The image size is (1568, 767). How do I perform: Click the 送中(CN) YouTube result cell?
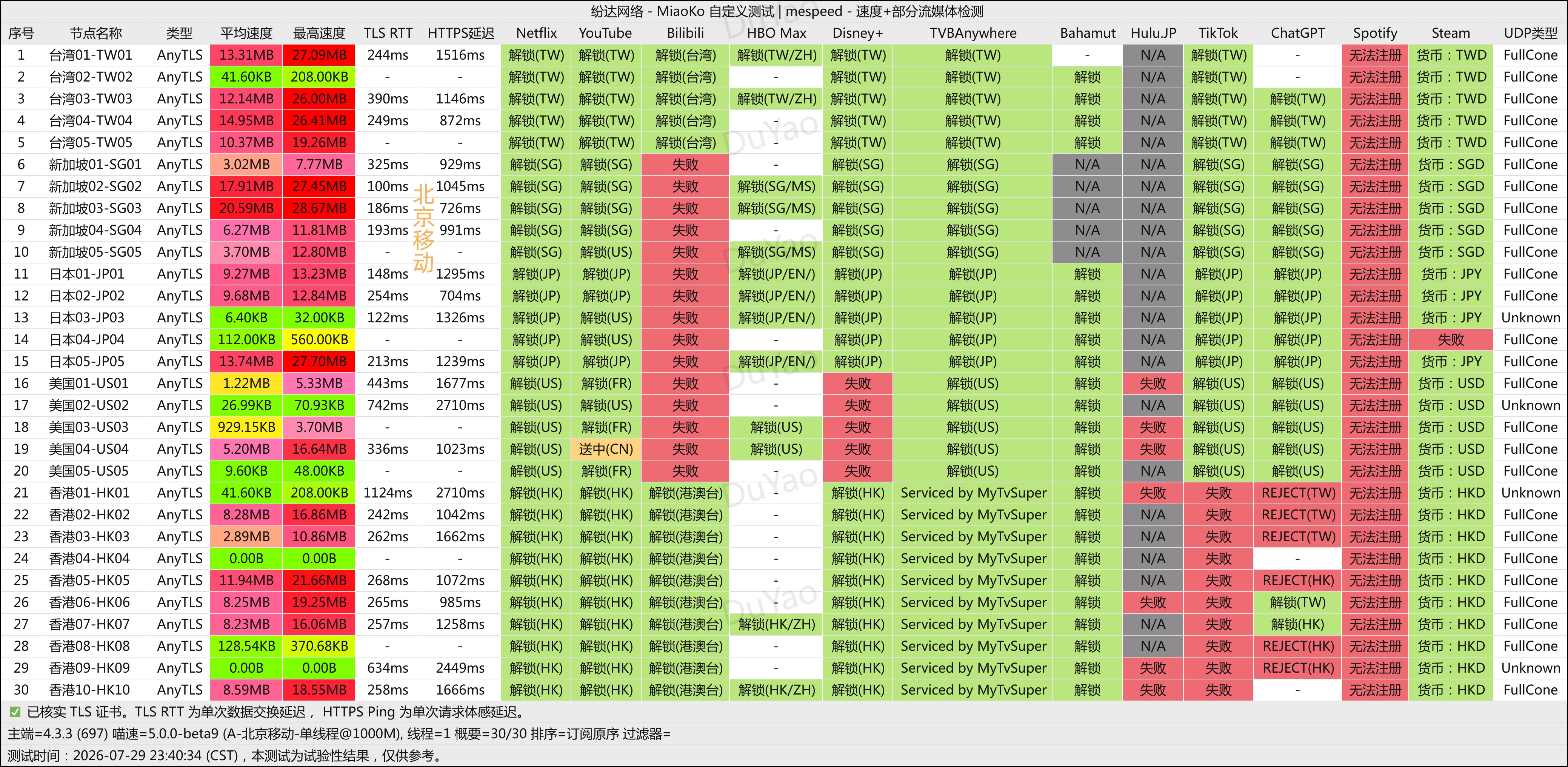[x=606, y=449]
